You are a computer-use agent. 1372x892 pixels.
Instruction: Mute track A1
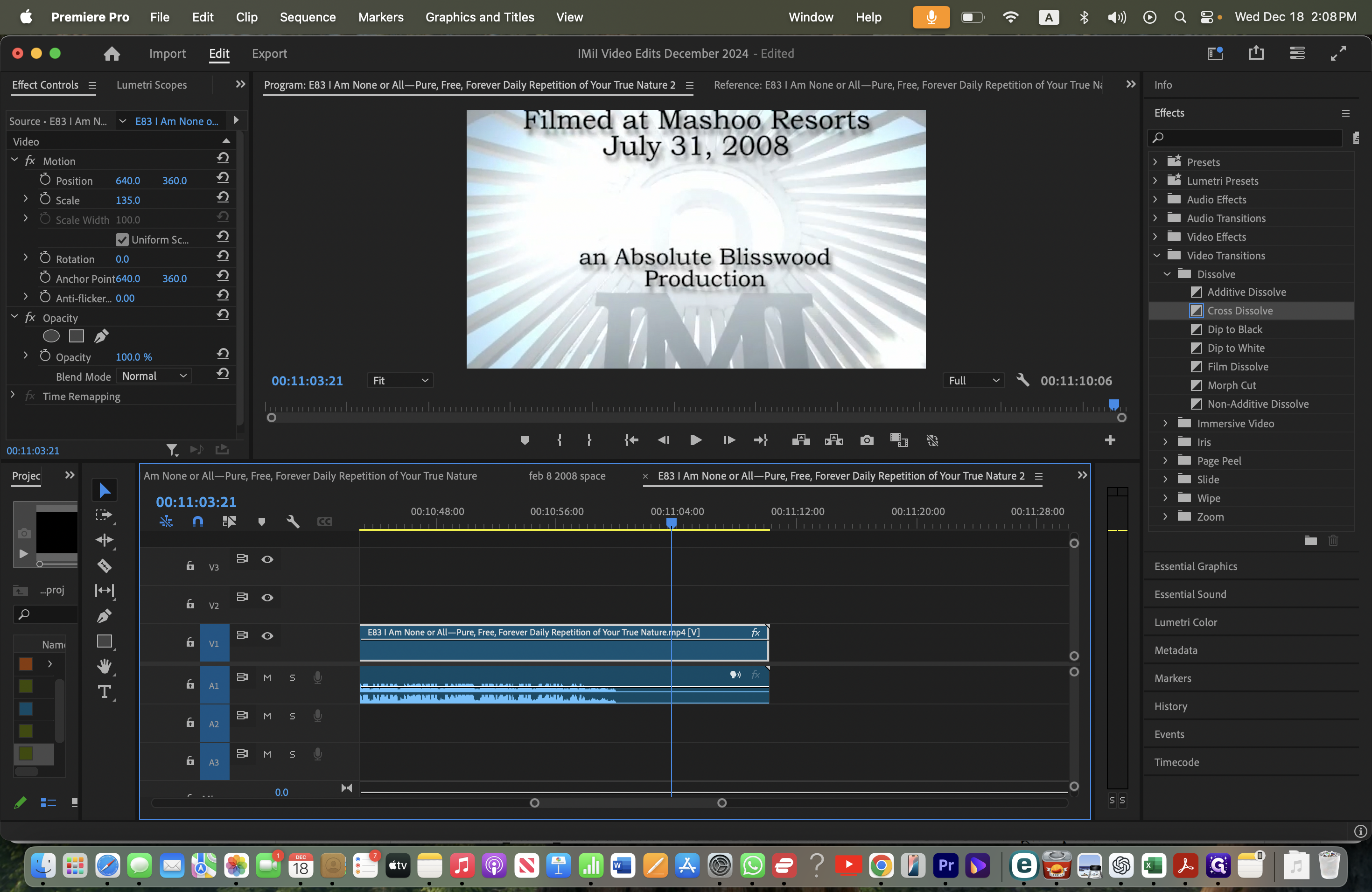pos(267,678)
